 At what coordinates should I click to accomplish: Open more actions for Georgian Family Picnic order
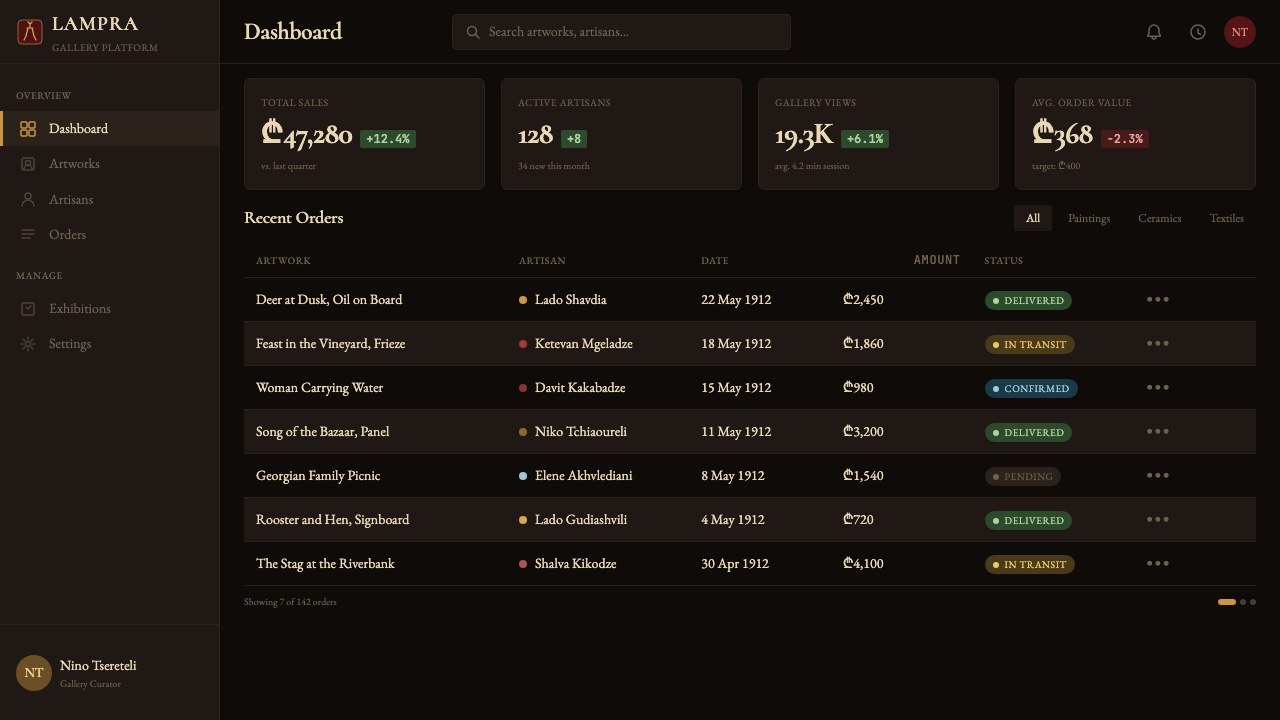point(1158,475)
